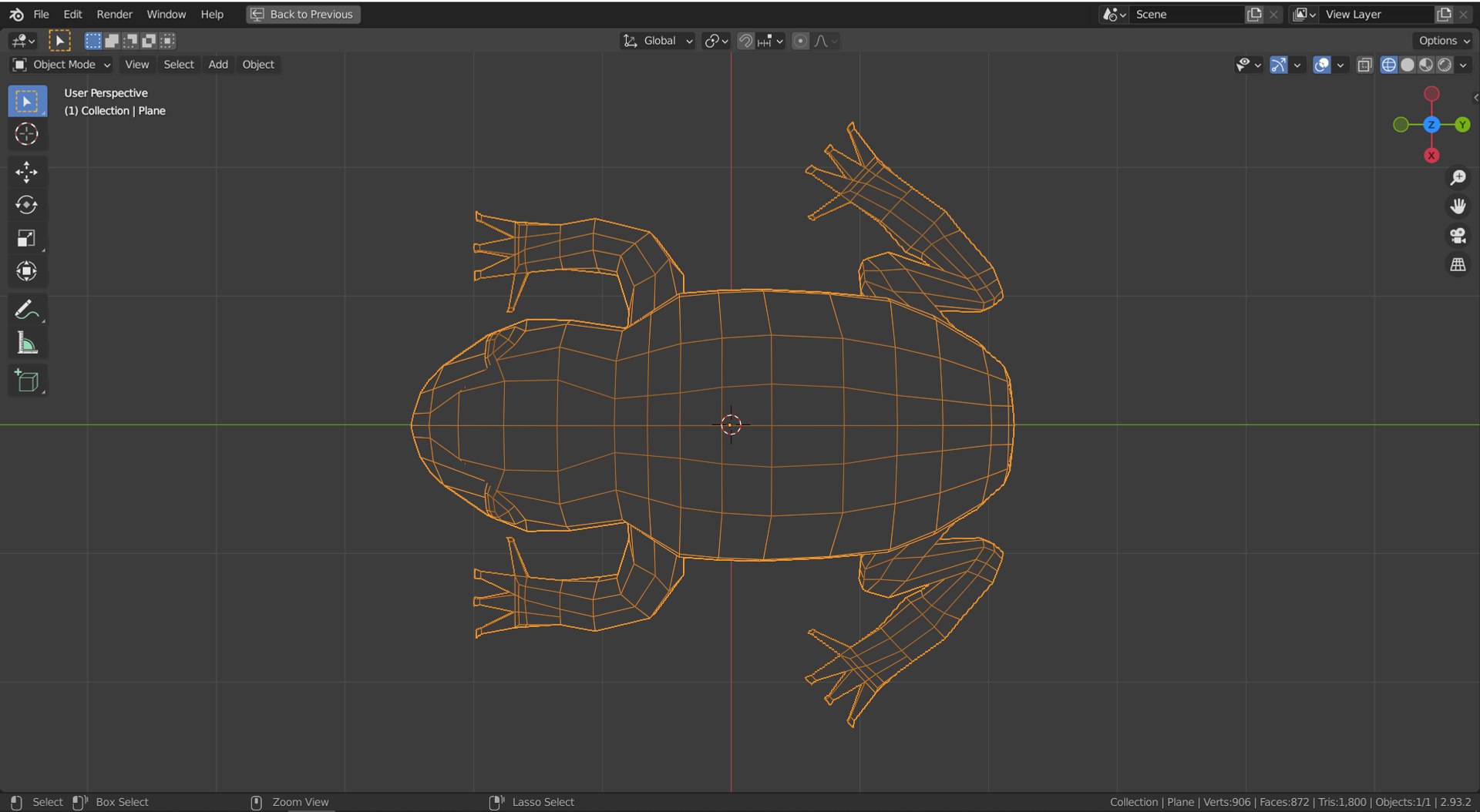Switch to solid viewport shading
Screen dimensions: 1480x812
pyautogui.click(x=1408, y=65)
